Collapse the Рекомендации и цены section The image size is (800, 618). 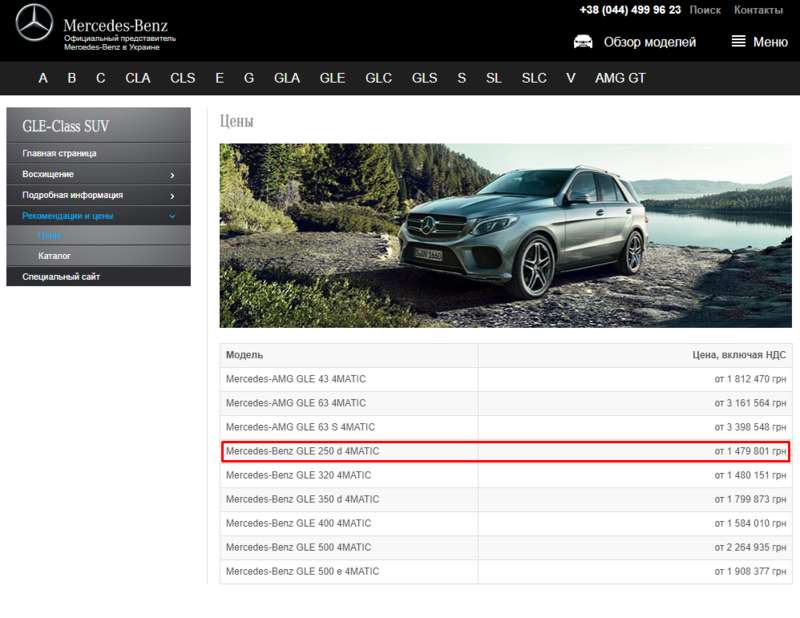click(172, 216)
